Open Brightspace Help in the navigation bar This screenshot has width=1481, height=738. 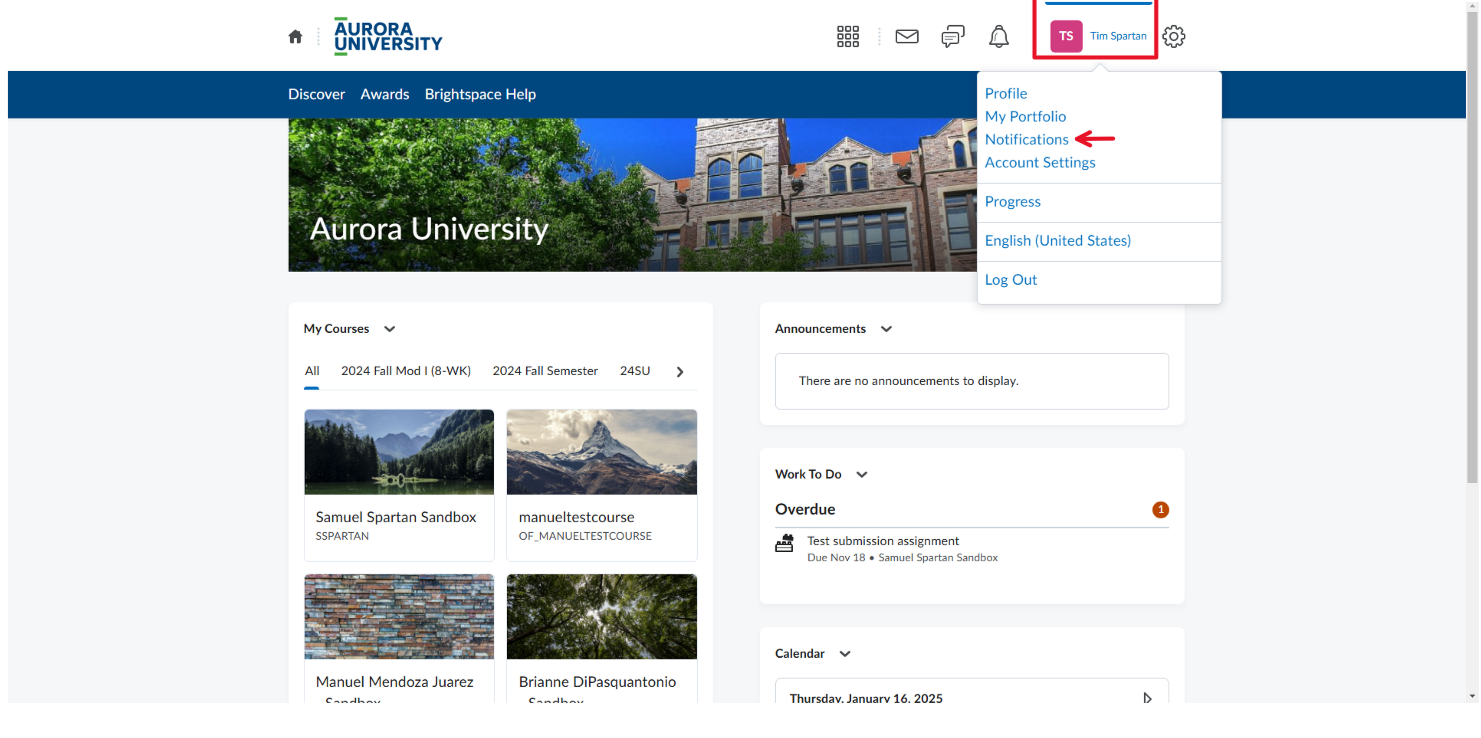(480, 94)
